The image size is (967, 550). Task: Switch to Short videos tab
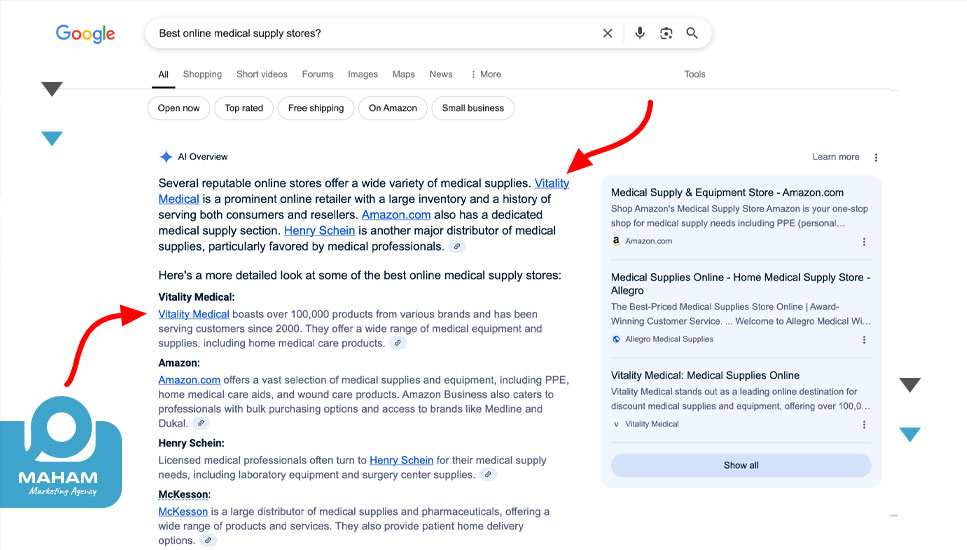[261, 74]
